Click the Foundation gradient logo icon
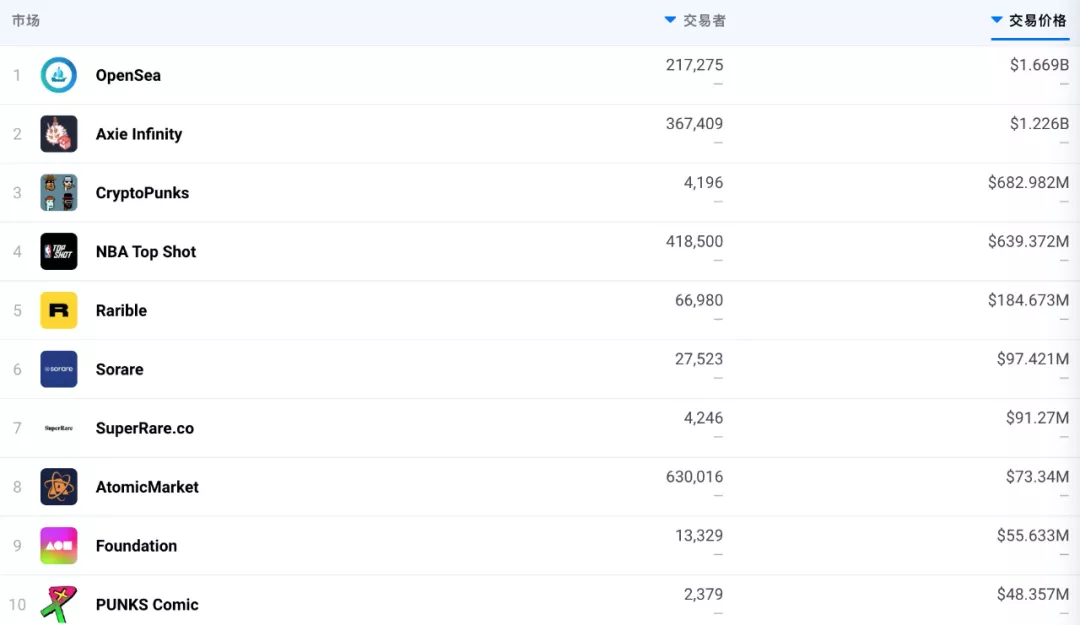The image size is (1080, 625). pyautogui.click(x=59, y=545)
